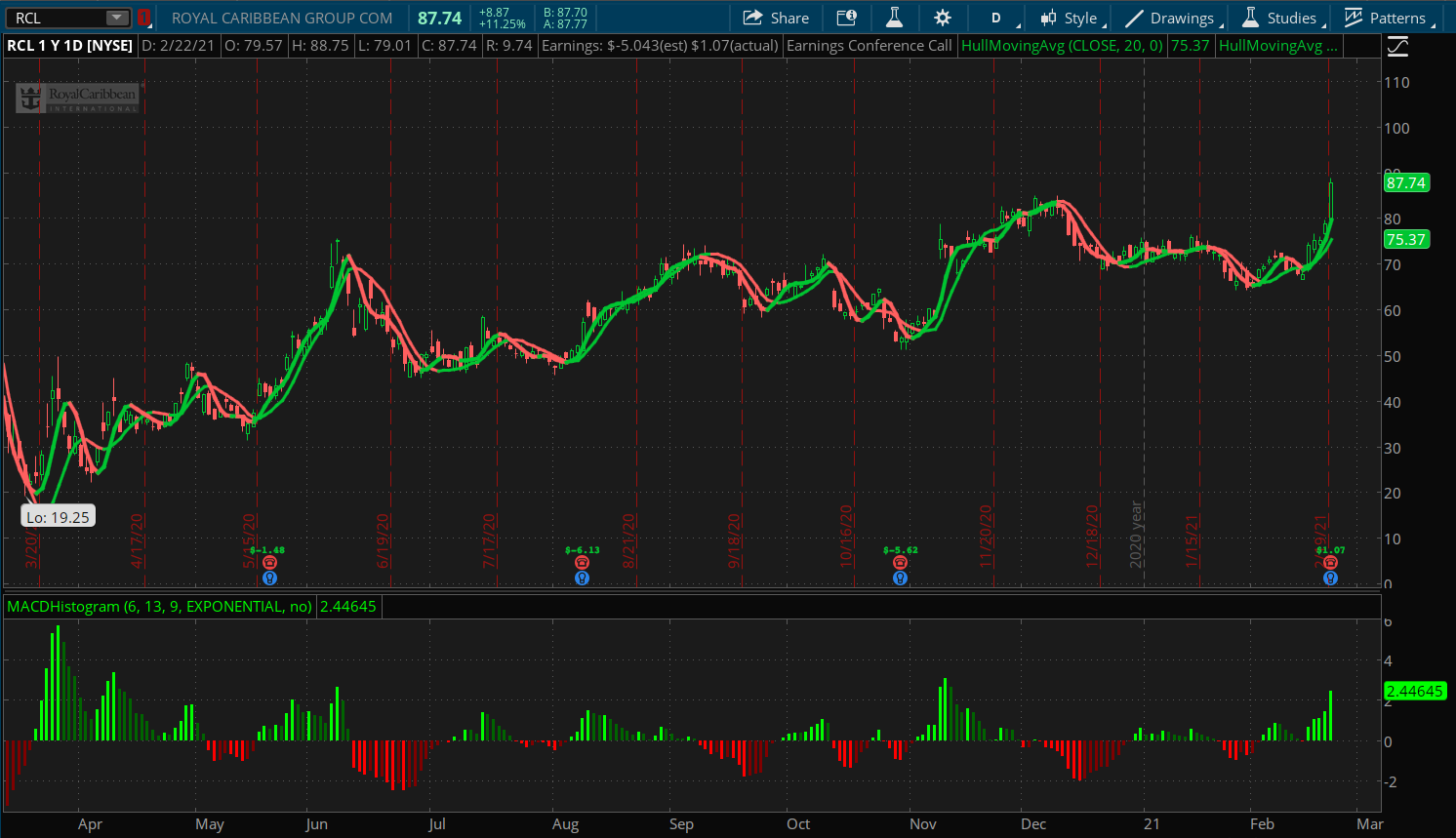
Task: Click the $-6.13 earnings value label
Action: [583, 550]
